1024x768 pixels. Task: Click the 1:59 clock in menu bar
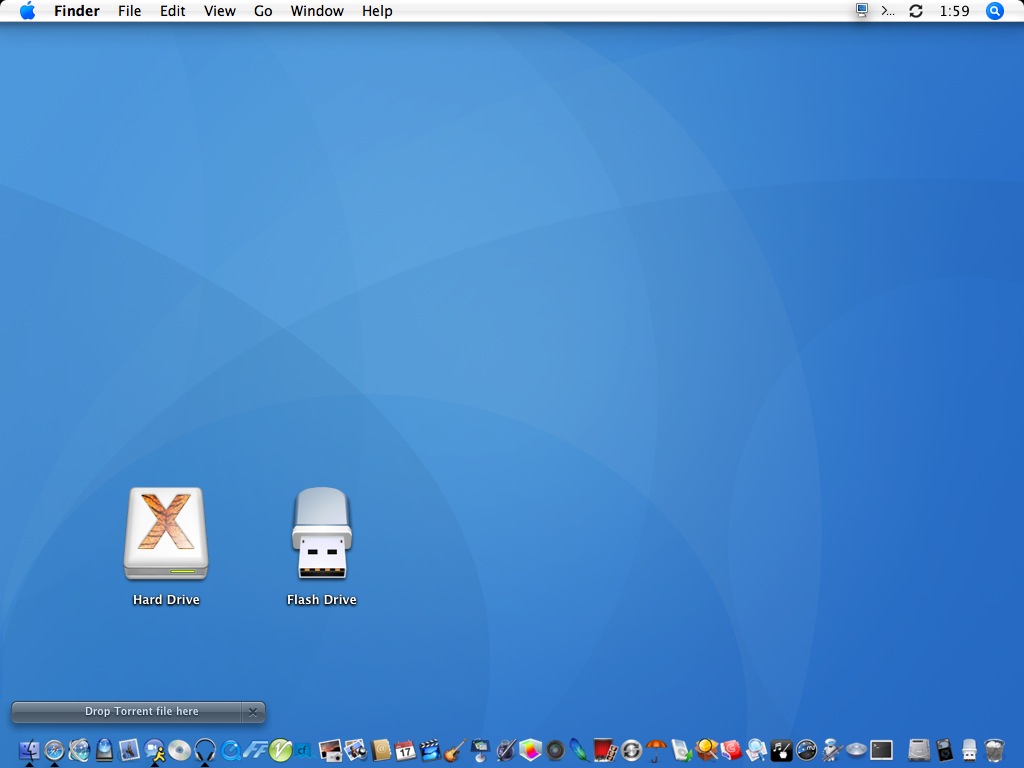pos(954,11)
